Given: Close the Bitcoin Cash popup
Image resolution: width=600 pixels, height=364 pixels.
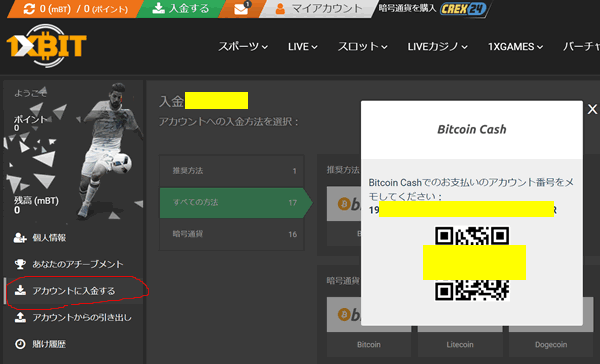Looking at the screenshot, I should tap(592, 109).
